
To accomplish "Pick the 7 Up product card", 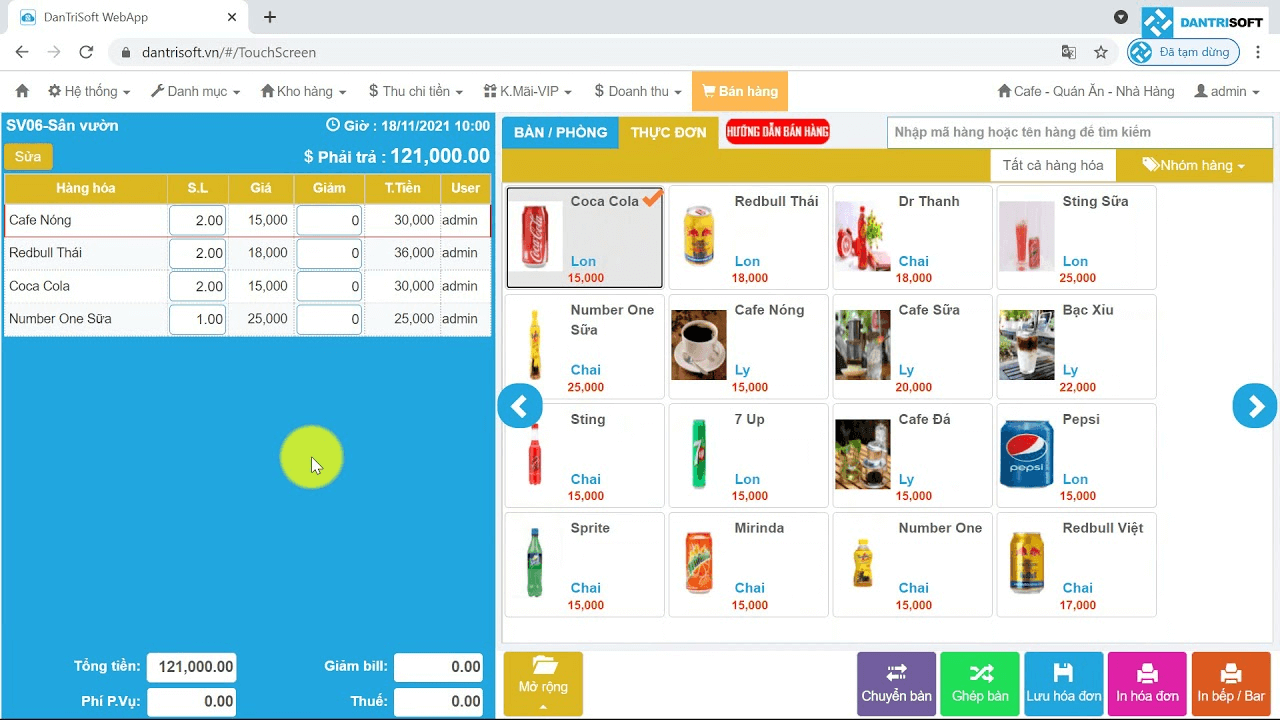I will [749, 455].
